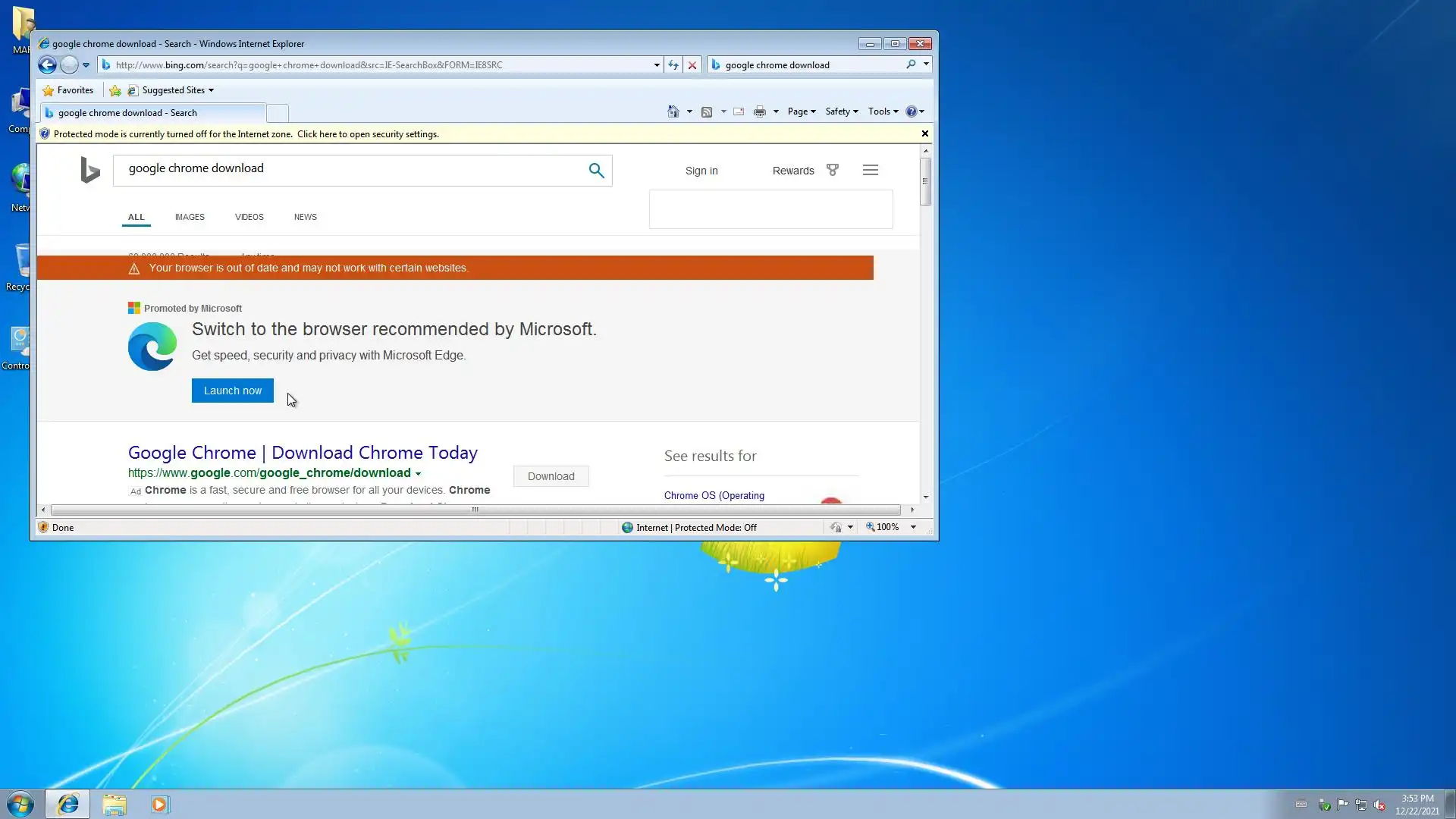
Task: Click the Add to Favorites Bar star icon
Action: coord(115,90)
